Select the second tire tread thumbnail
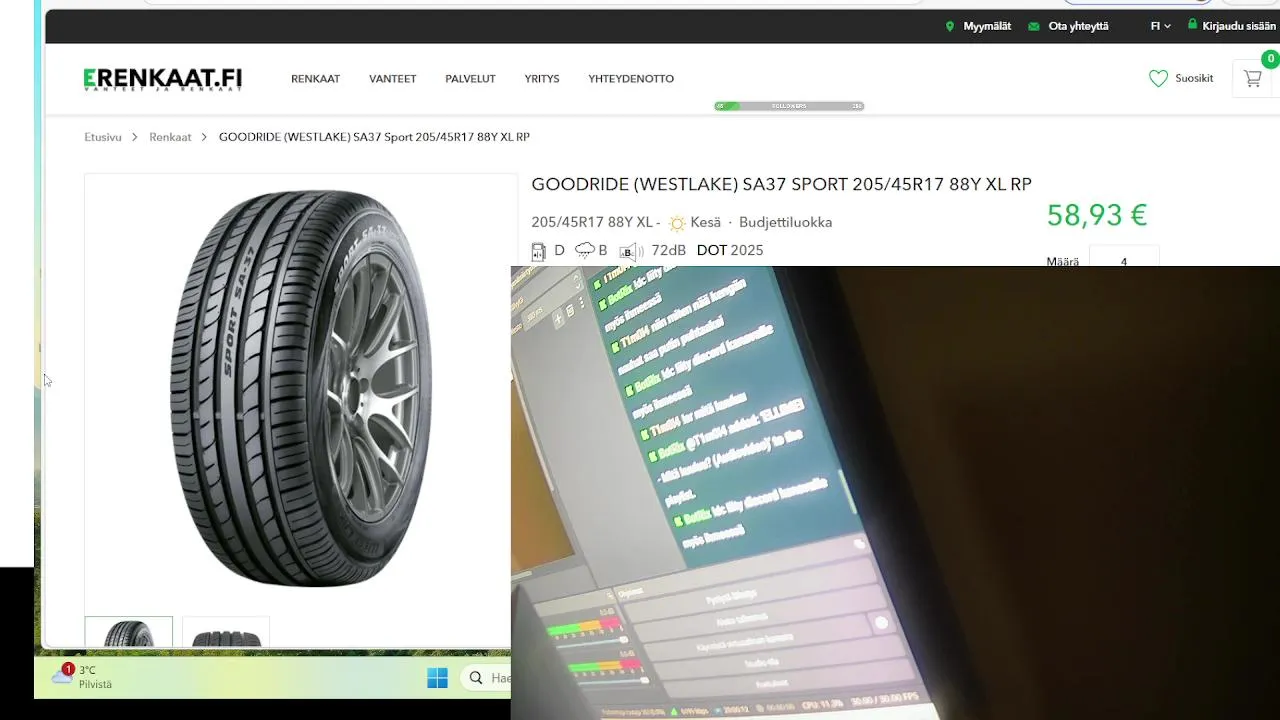This screenshot has height=720, width=1280. pos(226,633)
